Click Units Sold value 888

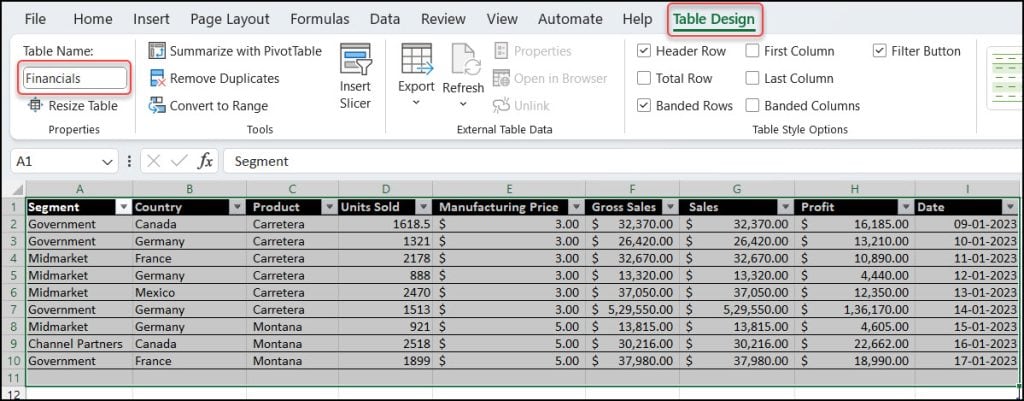click(385, 275)
